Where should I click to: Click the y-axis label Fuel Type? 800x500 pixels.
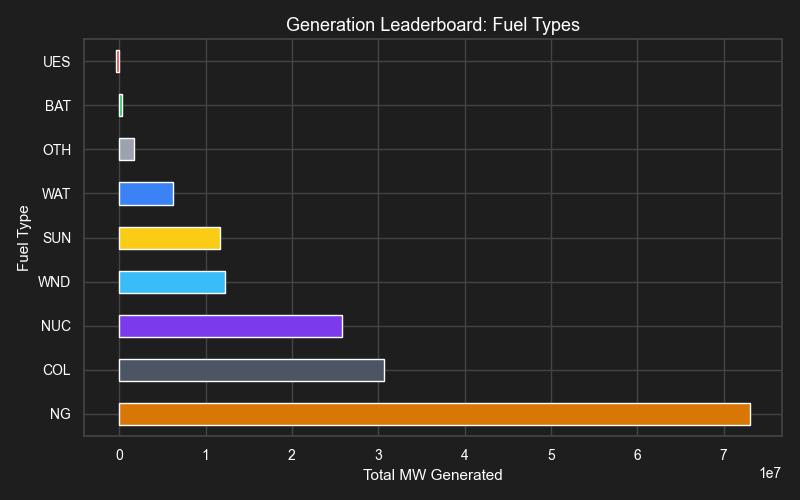tap(23, 238)
